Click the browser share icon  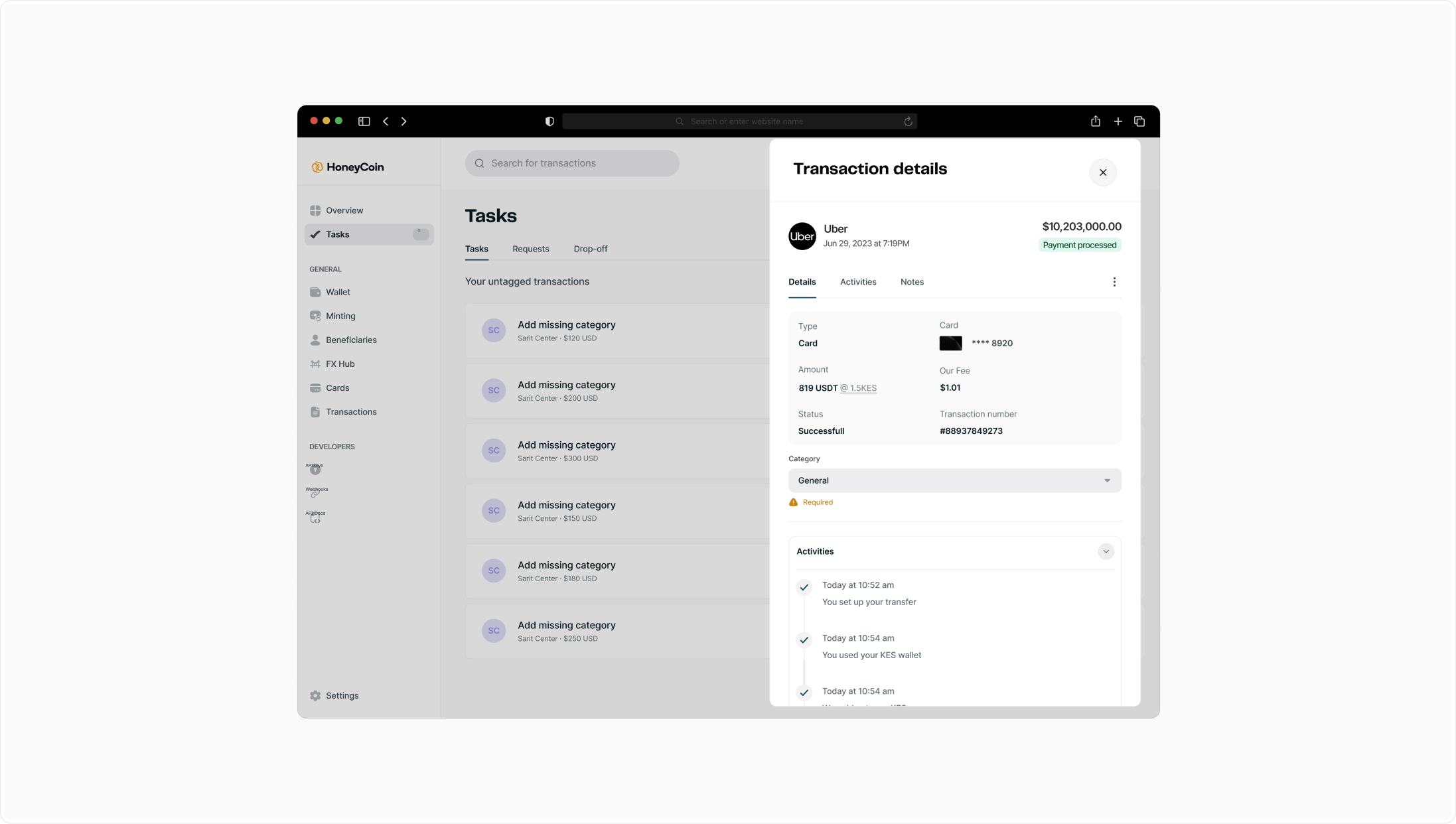pos(1096,121)
